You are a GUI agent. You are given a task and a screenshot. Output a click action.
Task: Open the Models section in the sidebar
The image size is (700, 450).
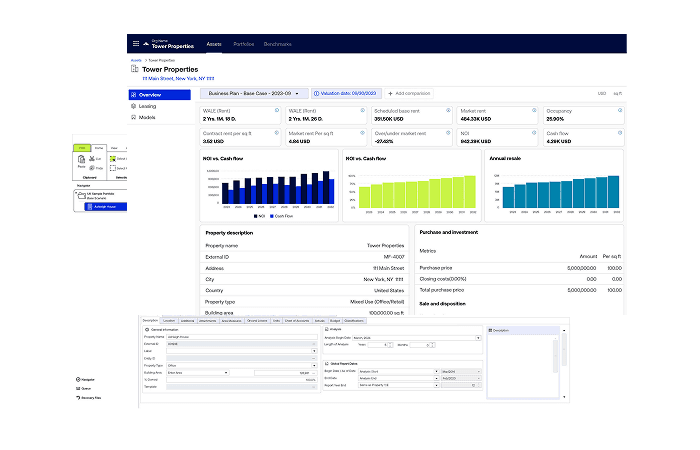(x=147, y=117)
